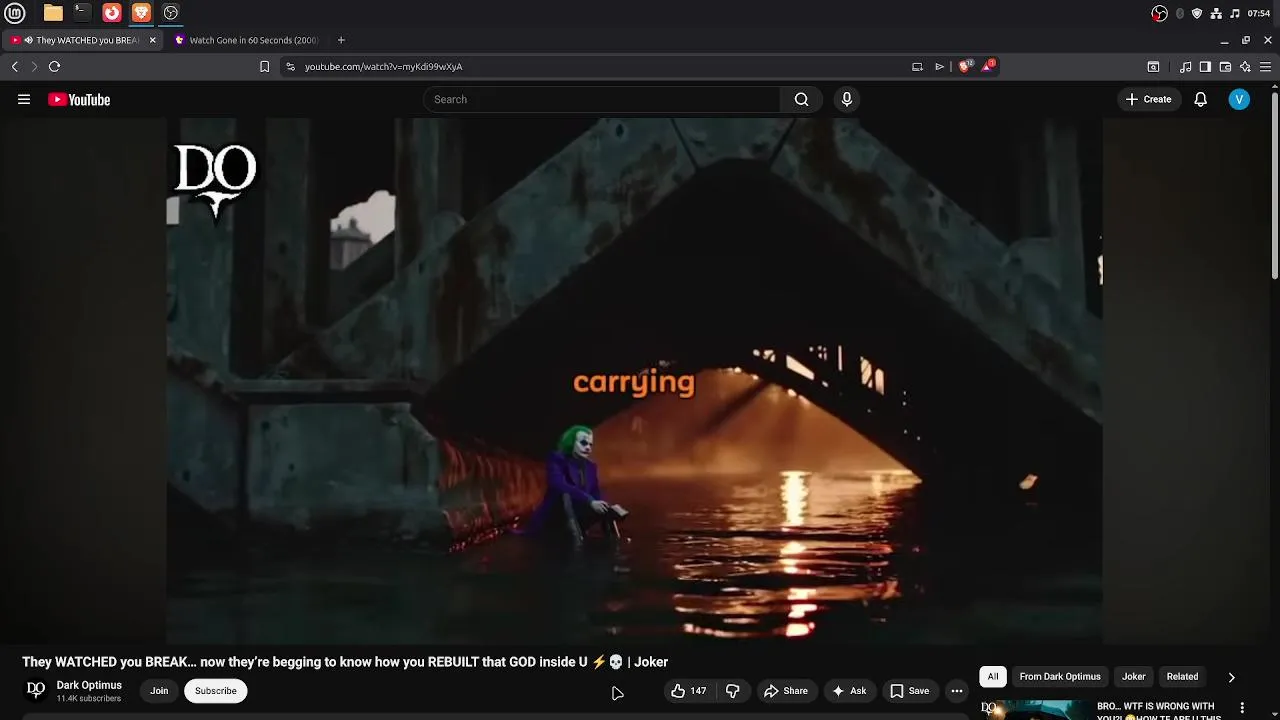Open the Brave main hamburger menu
This screenshot has height=720, width=1280.
pyautogui.click(x=1265, y=67)
